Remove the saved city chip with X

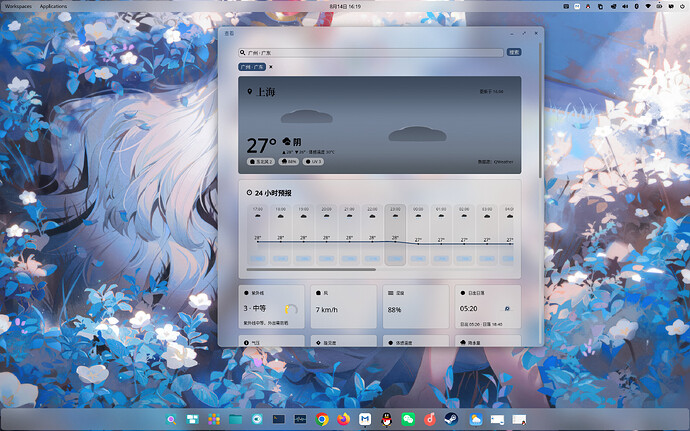click(271, 67)
